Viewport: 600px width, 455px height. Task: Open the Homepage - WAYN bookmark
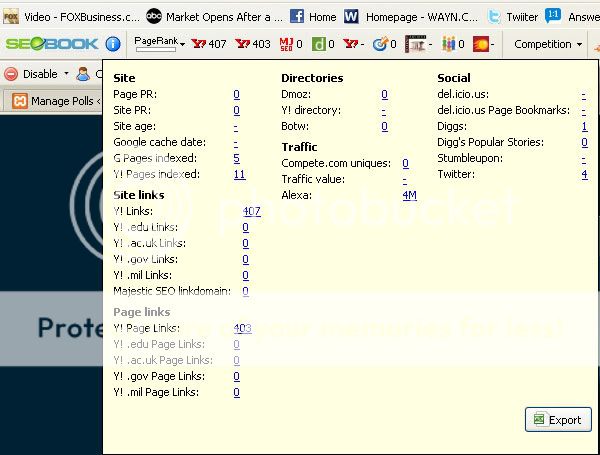coord(411,17)
